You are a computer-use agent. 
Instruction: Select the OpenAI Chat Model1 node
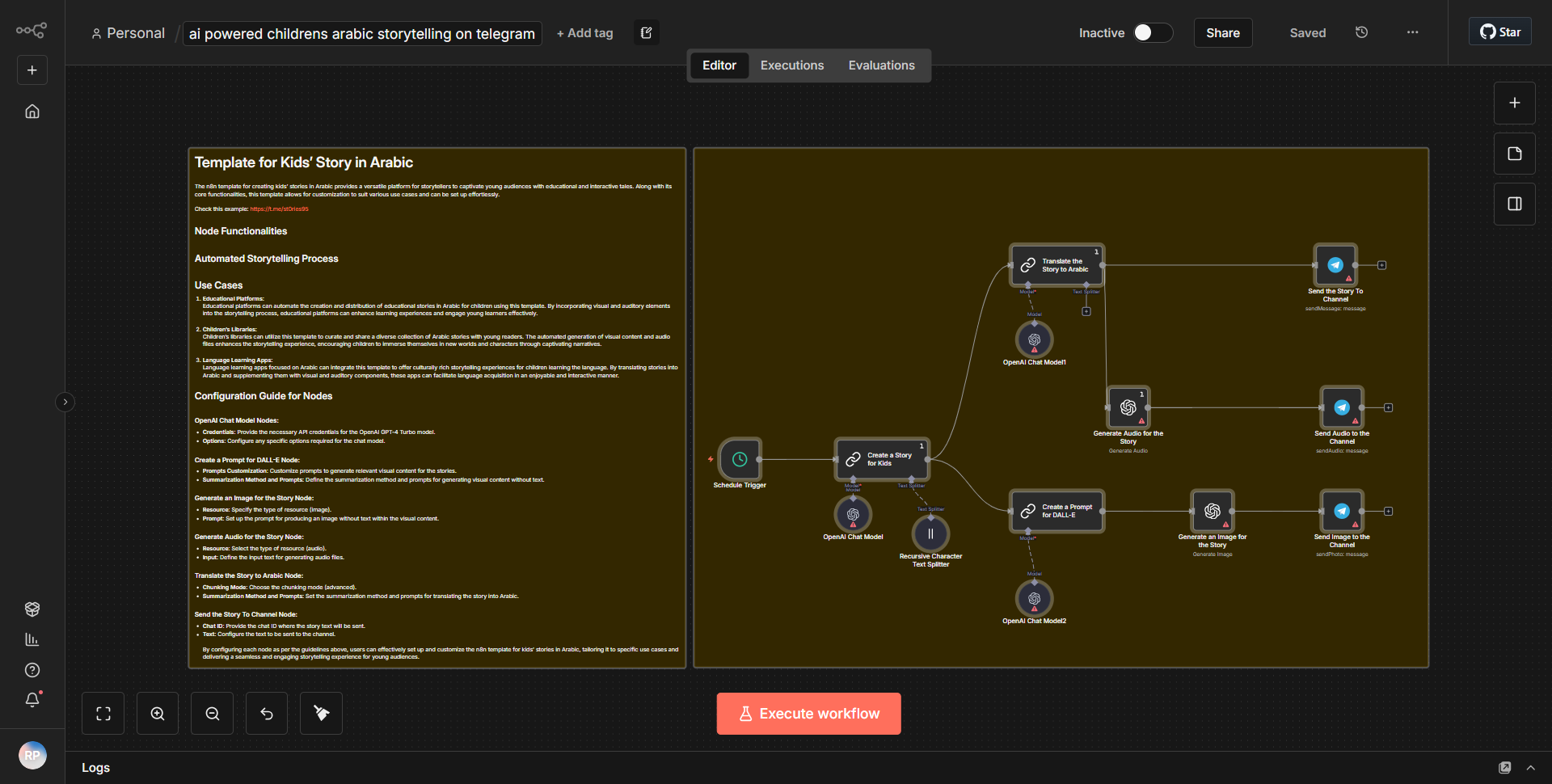coord(1034,339)
